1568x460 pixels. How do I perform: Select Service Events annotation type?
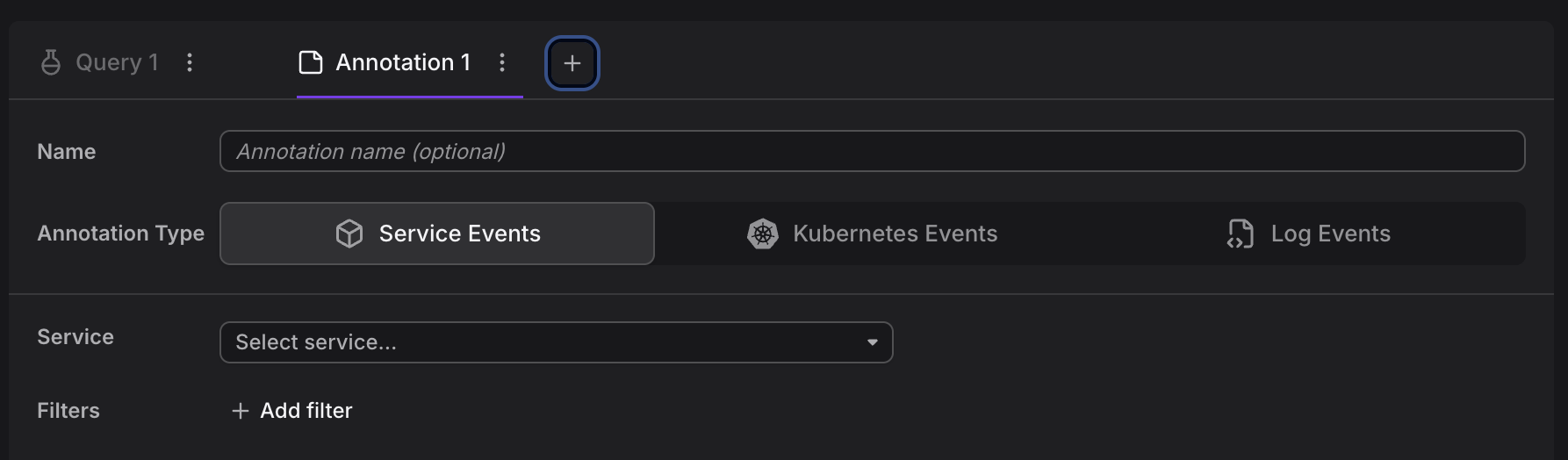coord(437,234)
